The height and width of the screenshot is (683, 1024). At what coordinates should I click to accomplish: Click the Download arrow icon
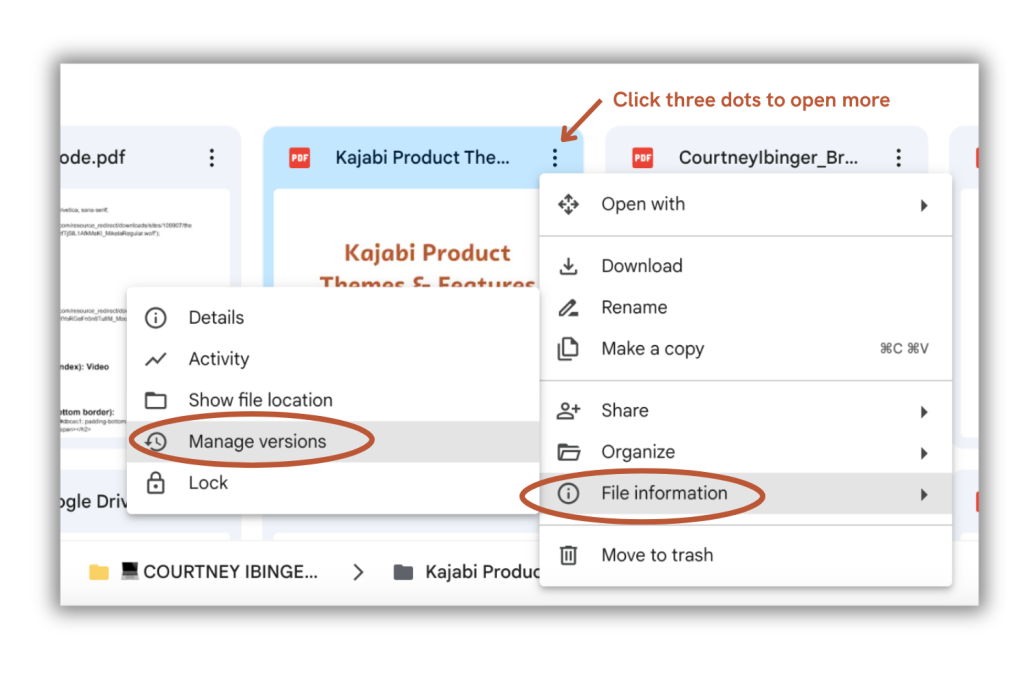568,266
